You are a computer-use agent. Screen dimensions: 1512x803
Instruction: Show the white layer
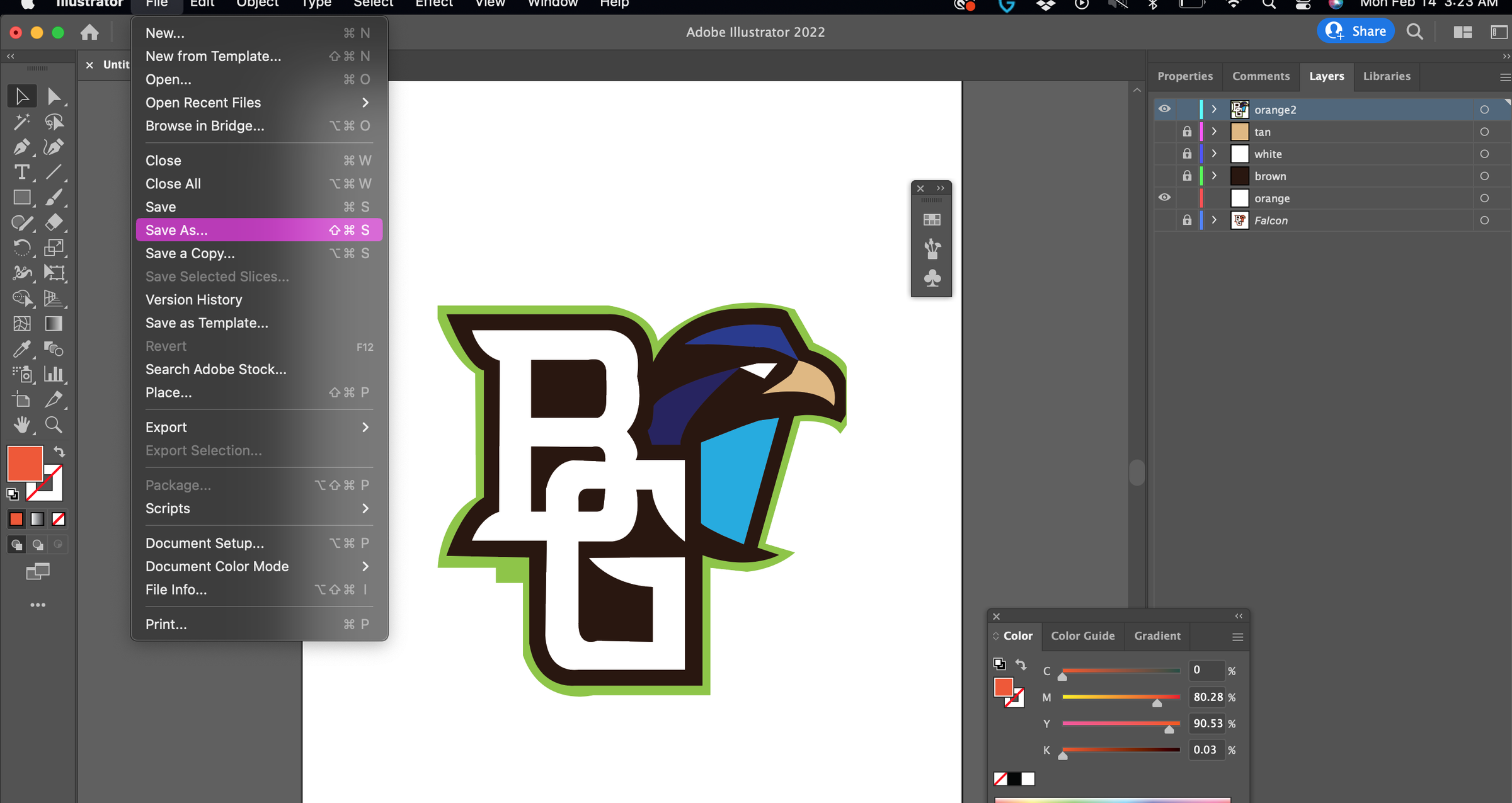pyautogui.click(x=1164, y=154)
